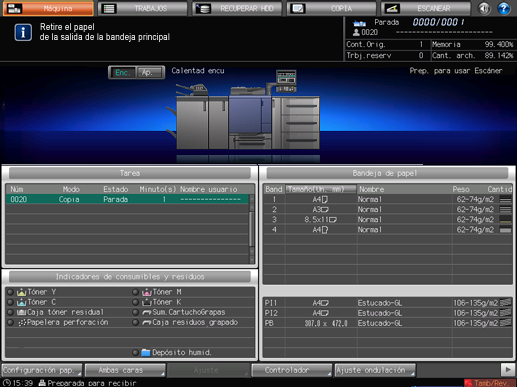Click tray 4 paper quantity level indicator
The height and width of the screenshot is (387, 517).
(506, 230)
